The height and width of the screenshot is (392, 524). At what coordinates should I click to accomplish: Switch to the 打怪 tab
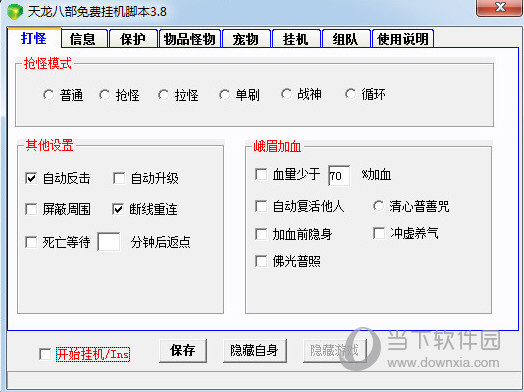(34, 38)
